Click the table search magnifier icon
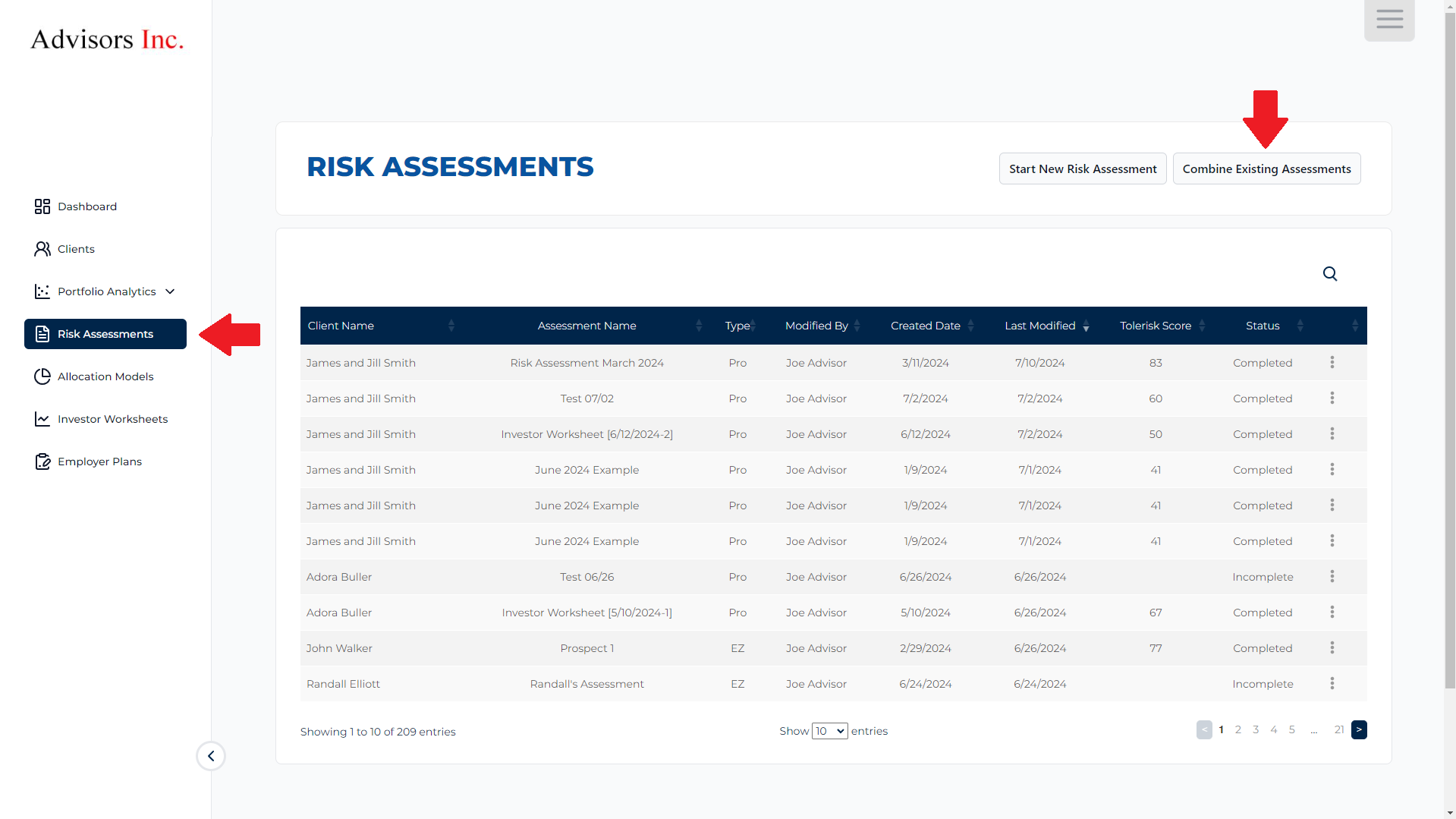 tap(1329, 274)
